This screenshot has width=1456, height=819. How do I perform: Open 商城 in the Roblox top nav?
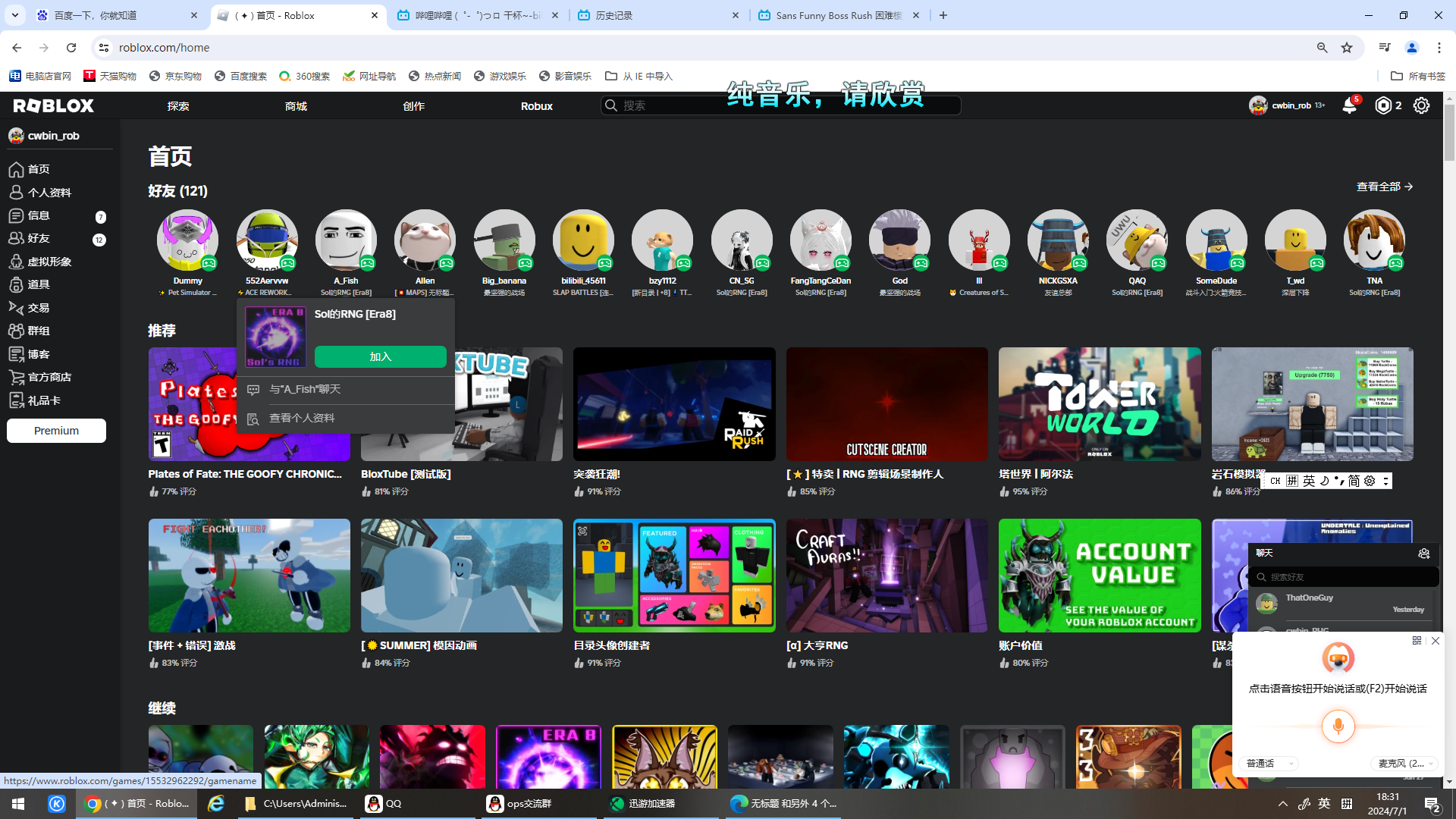pos(296,106)
